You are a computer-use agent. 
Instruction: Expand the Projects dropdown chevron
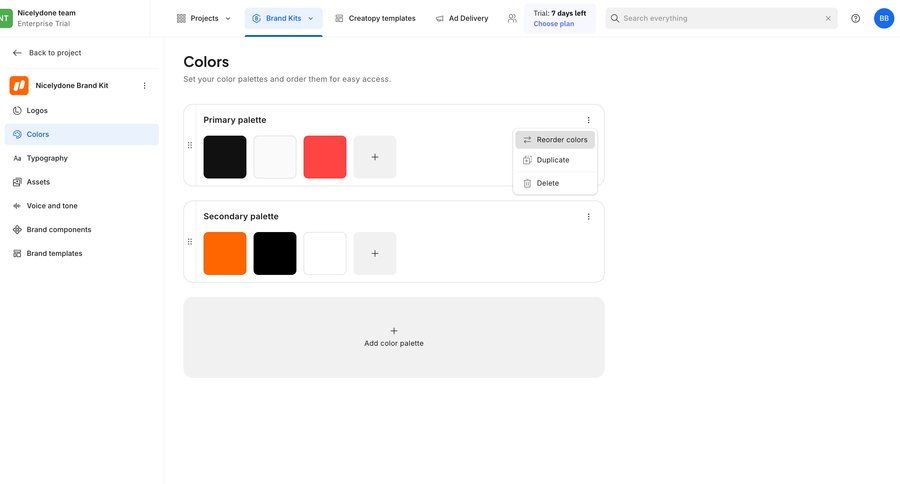click(228, 18)
